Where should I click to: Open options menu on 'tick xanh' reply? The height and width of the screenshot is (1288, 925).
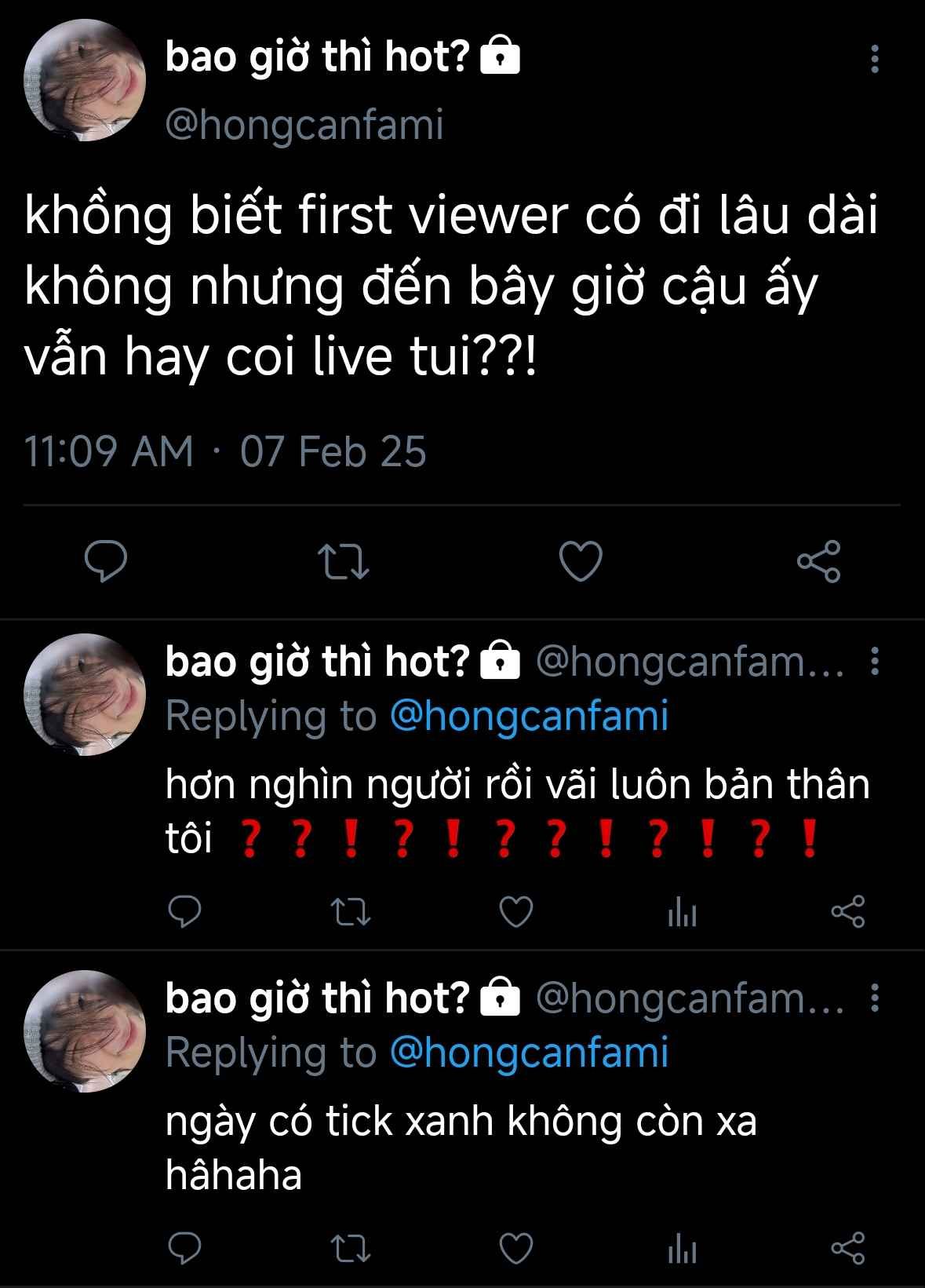coord(875,998)
